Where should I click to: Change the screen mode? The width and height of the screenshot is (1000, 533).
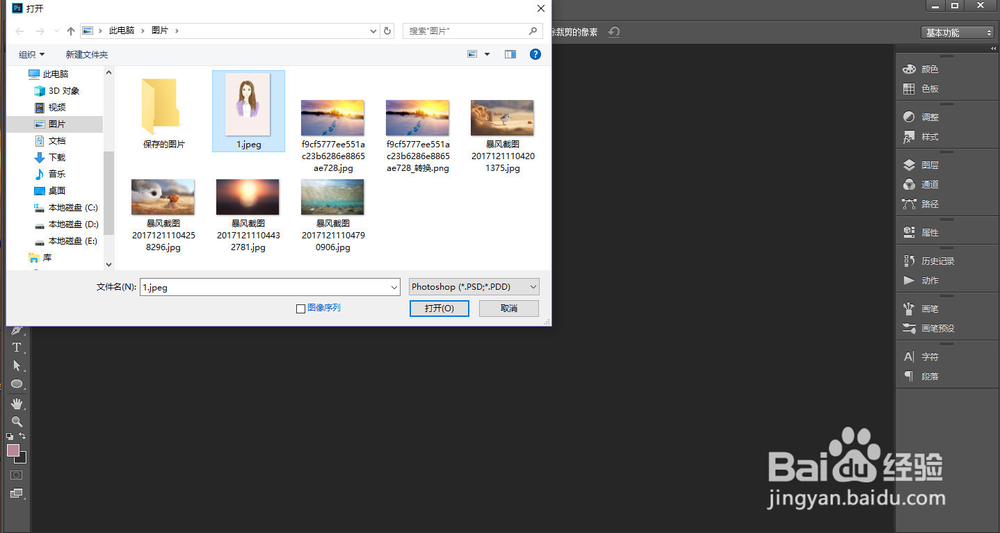pyautogui.click(x=16, y=493)
